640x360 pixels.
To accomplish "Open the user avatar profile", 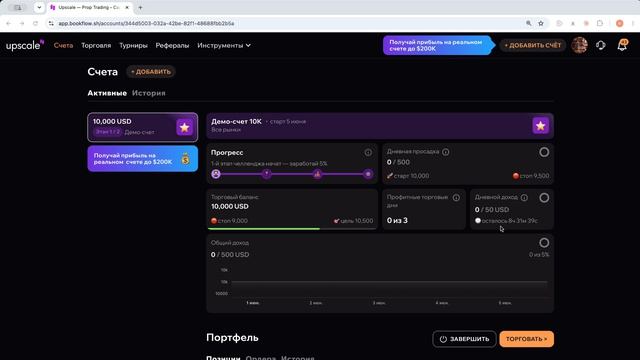I will [x=580, y=45].
